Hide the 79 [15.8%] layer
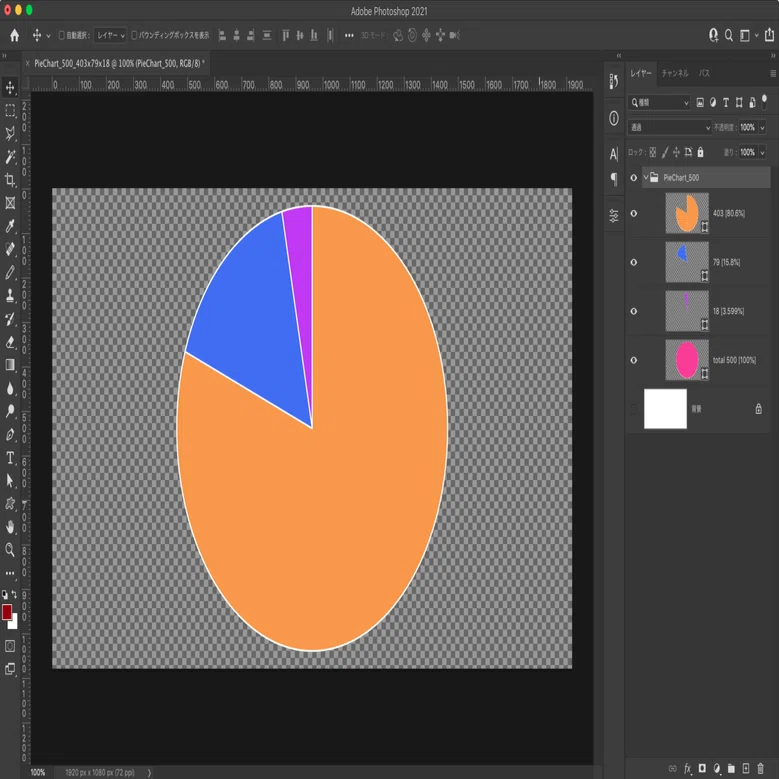 point(633,262)
